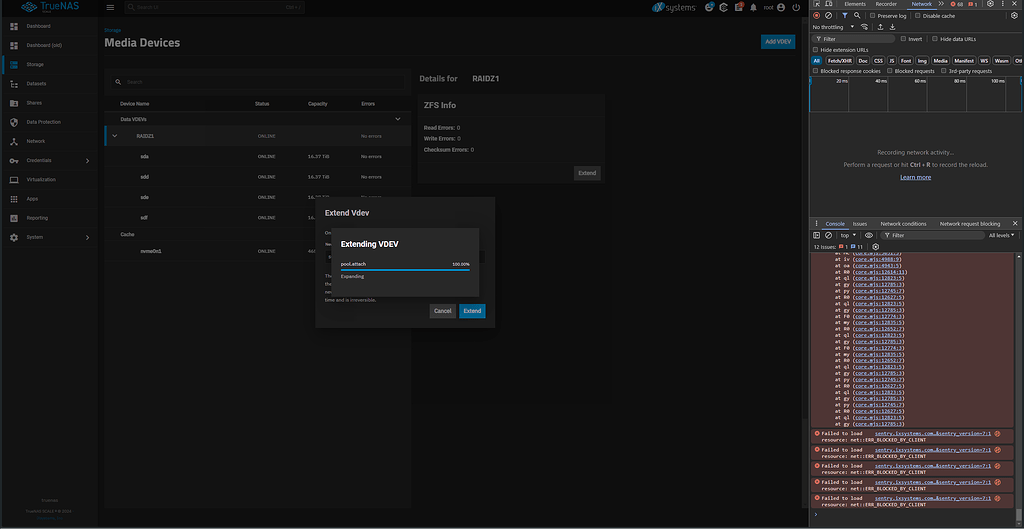
Task: Show more DevTools tabs chevron
Action: coord(941,4)
